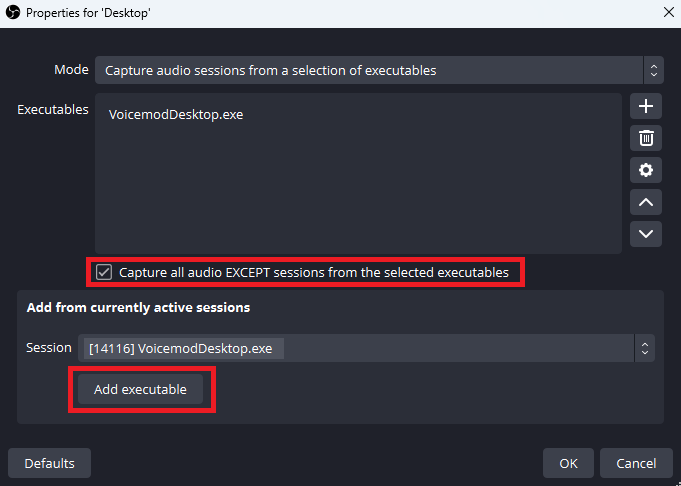Select VoicemodDesktop.exe in the Executables list

(x=176, y=115)
